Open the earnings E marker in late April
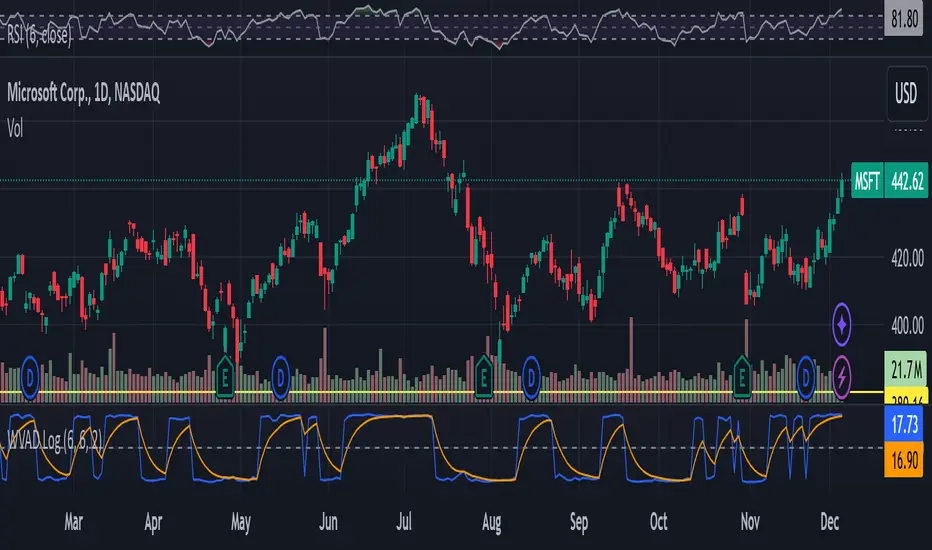The height and width of the screenshot is (550, 932). [x=225, y=376]
